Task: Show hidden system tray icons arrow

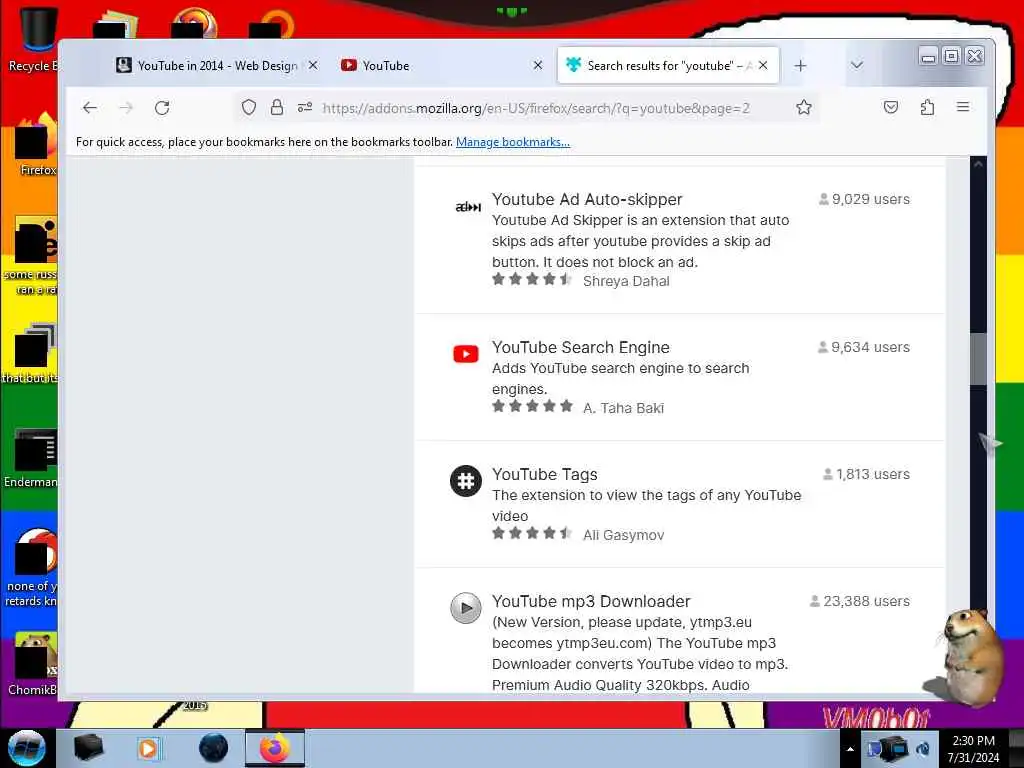Action: pyautogui.click(x=850, y=749)
